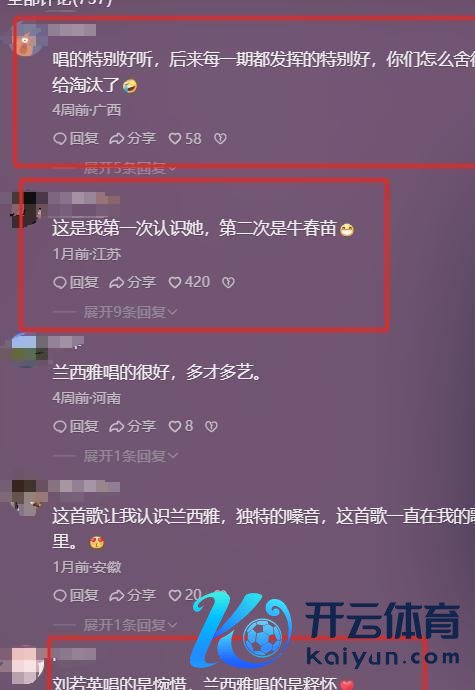Reply to the 安徽 comment about 独特的嗓音
Image resolution: width=475 pixels, height=690 pixels.
[x=76, y=595]
